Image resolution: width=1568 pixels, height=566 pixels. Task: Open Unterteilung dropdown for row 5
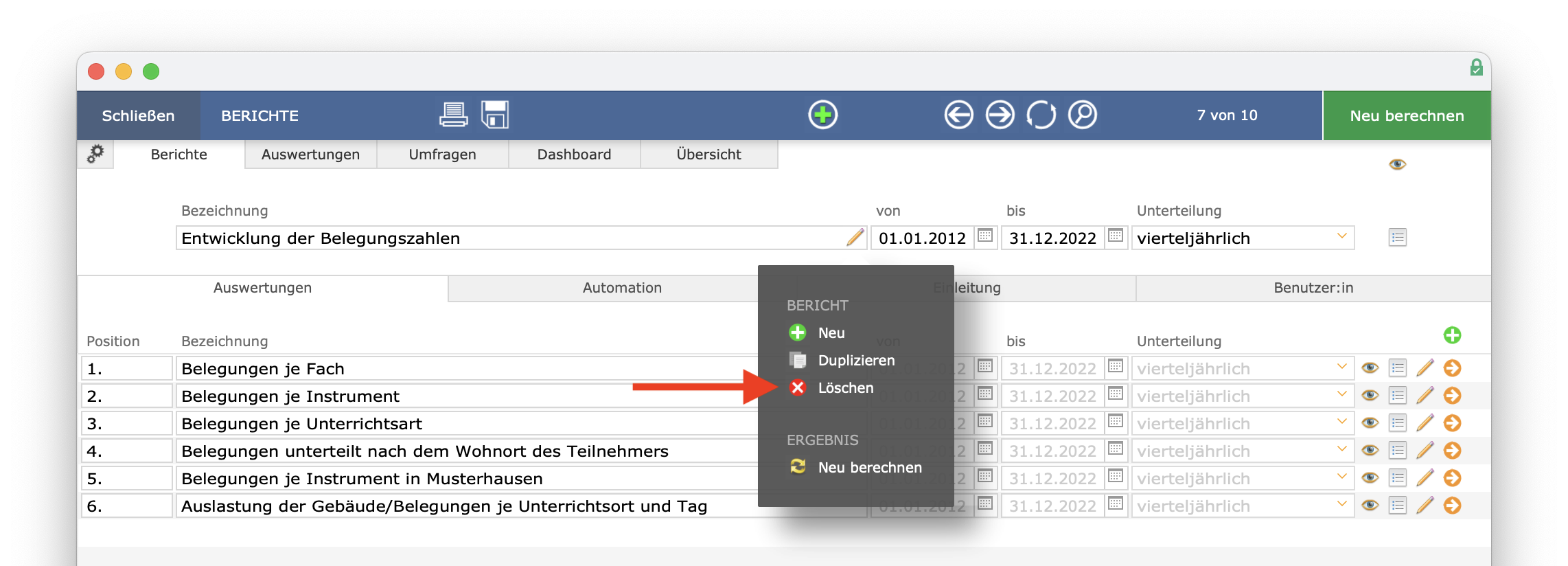click(x=1243, y=479)
